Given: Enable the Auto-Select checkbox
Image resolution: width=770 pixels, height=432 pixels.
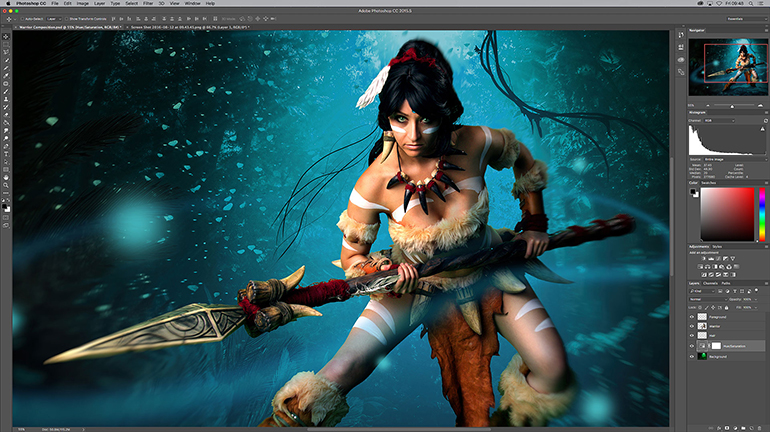Looking at the screenshot, I should coord(22,19).
